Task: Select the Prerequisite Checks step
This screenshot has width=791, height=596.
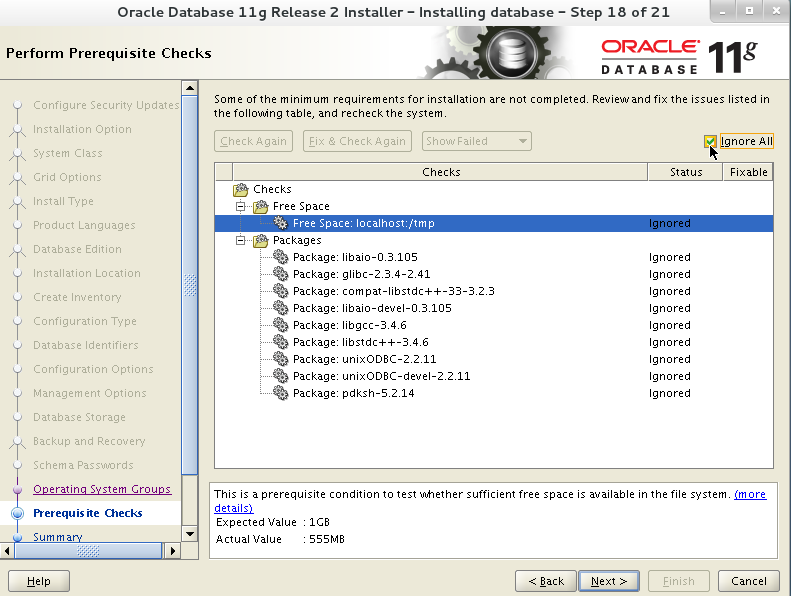Action: [88, 513]
